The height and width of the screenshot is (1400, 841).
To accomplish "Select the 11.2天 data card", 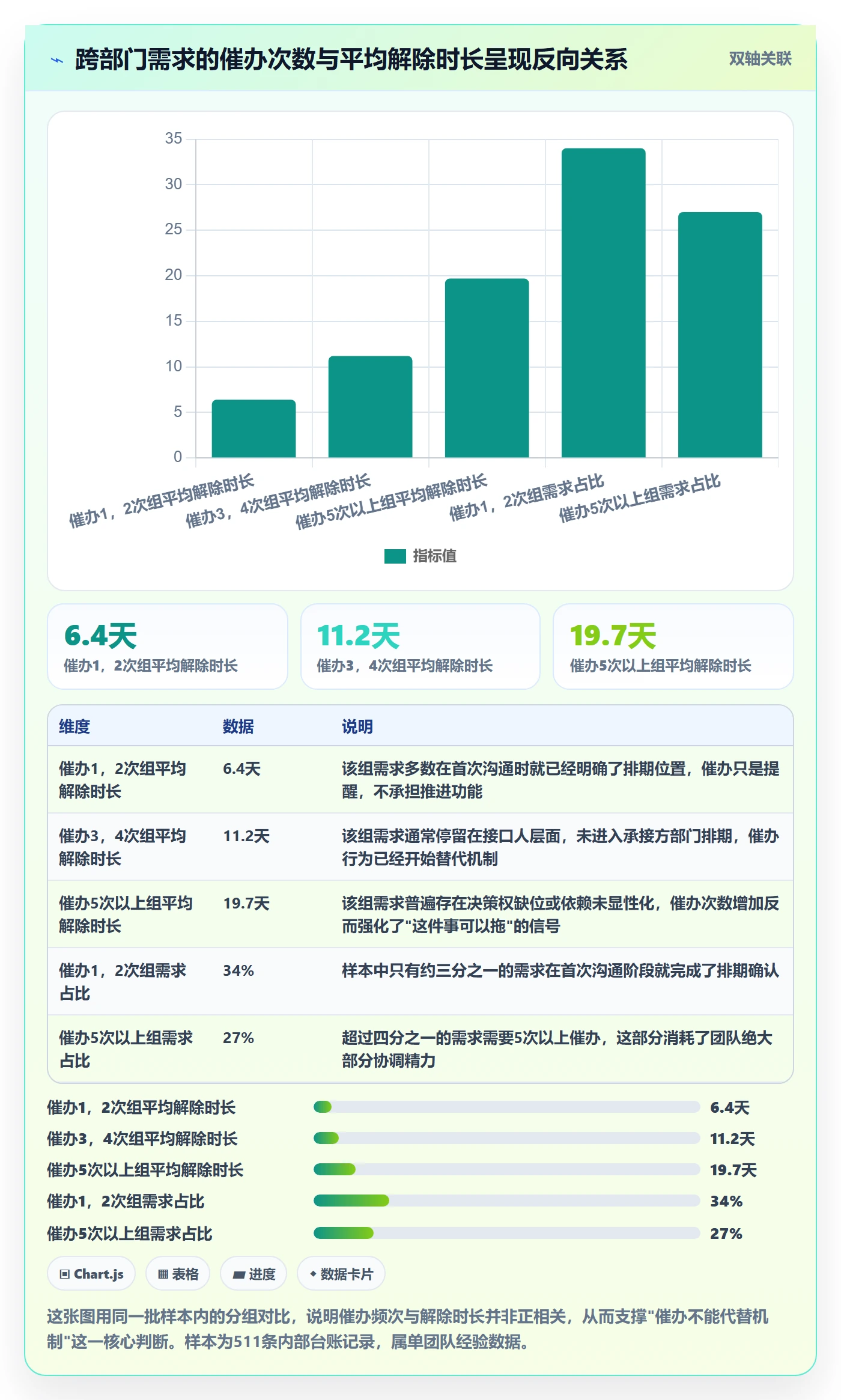I will pos(421,647).
